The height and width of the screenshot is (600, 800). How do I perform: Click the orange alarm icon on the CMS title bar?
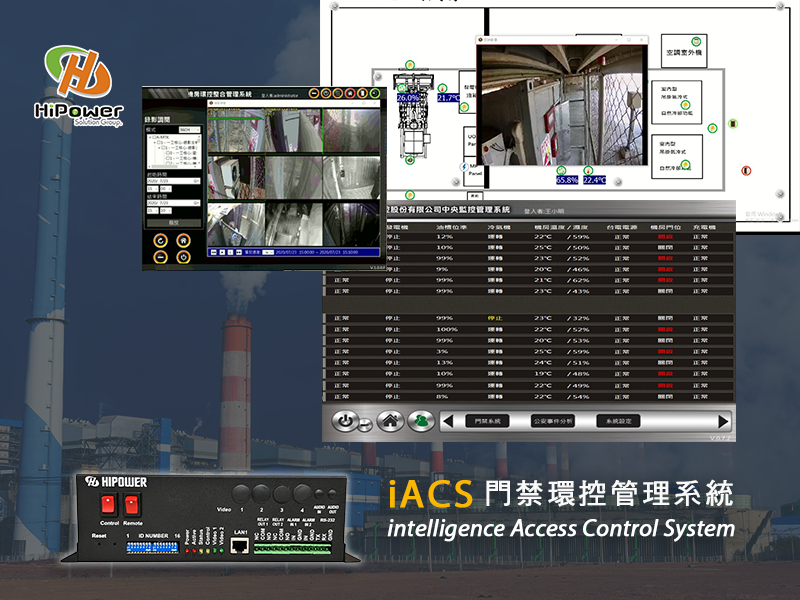pyautogui.click(x=361, y=91)
